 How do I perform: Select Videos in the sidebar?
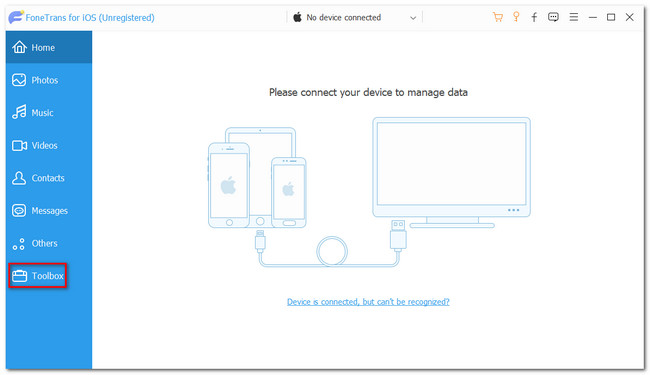(x=49, y=145)
